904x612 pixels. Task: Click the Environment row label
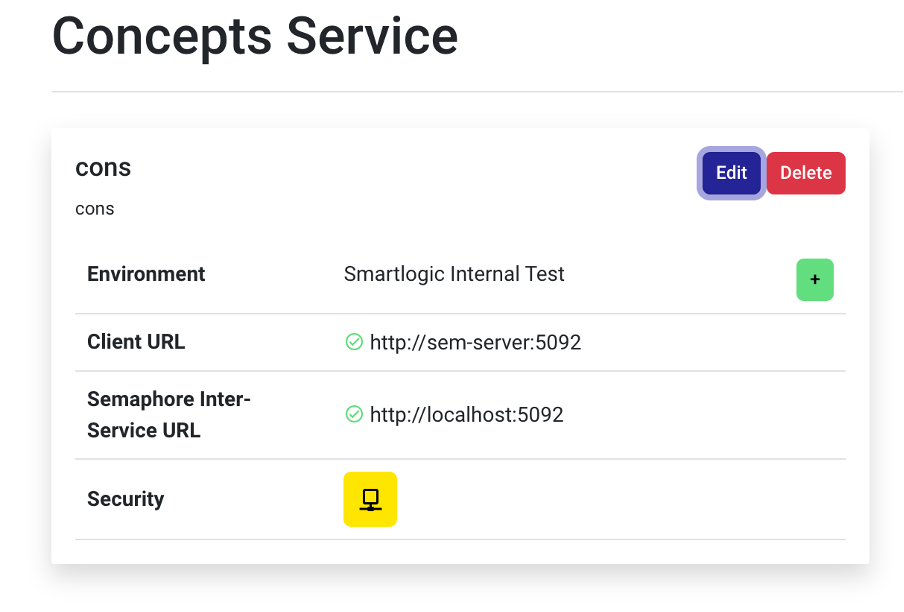146,274
